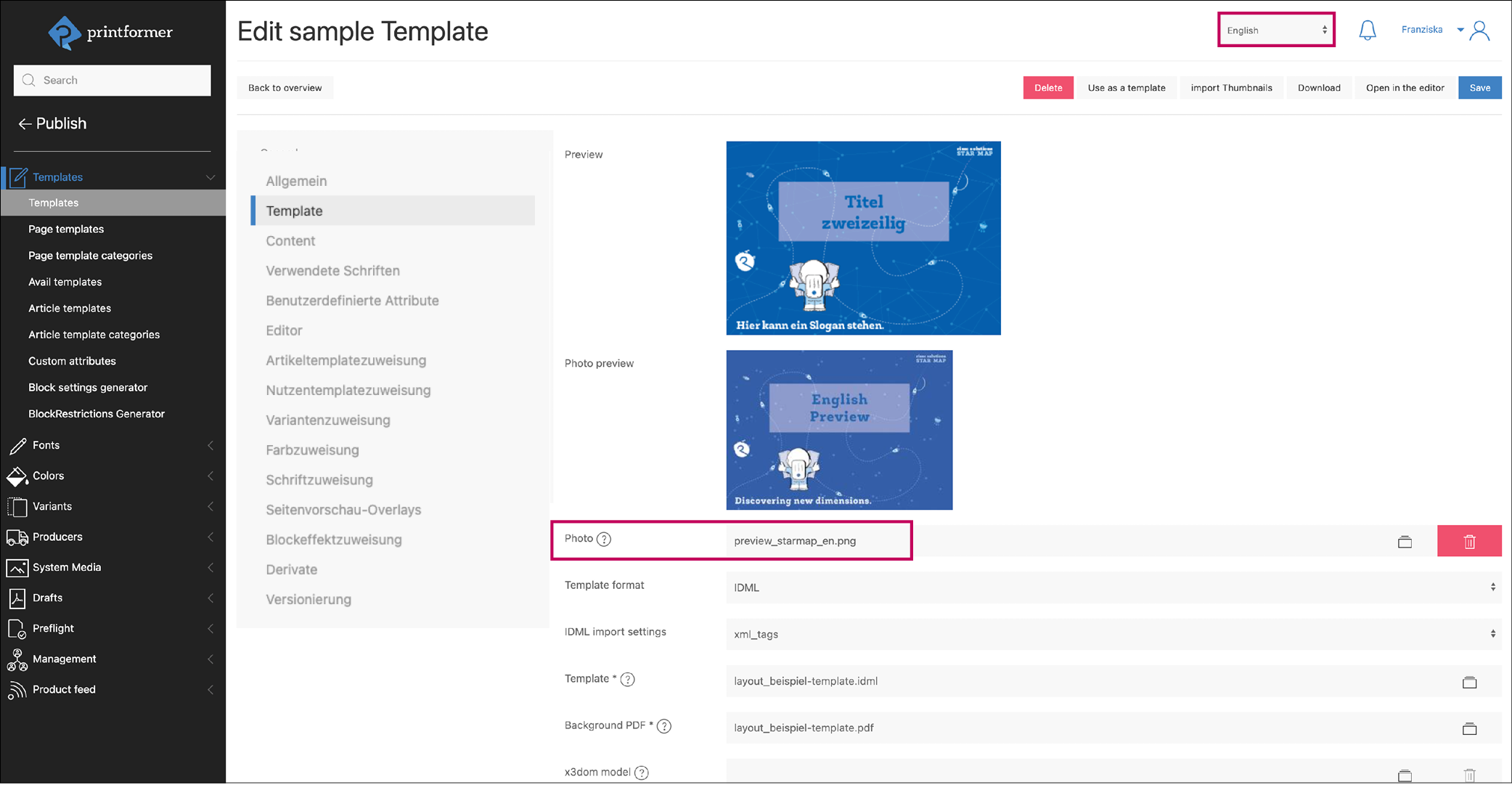Click the sidebar Search field
This screenshot has height=785, width=1512.
[113, 81]
